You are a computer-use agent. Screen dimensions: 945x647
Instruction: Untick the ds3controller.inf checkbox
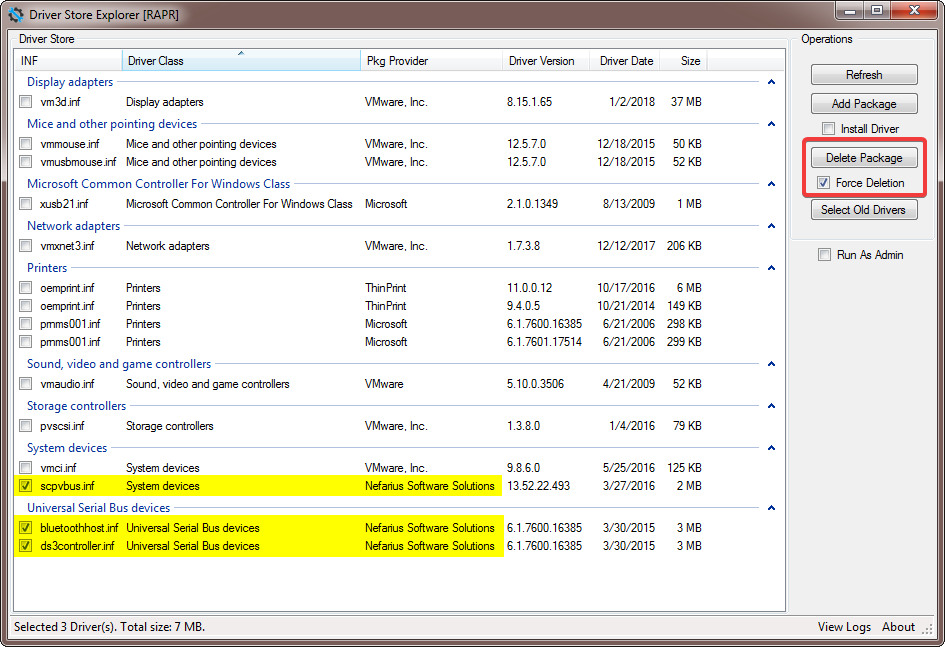pos(25,546)
